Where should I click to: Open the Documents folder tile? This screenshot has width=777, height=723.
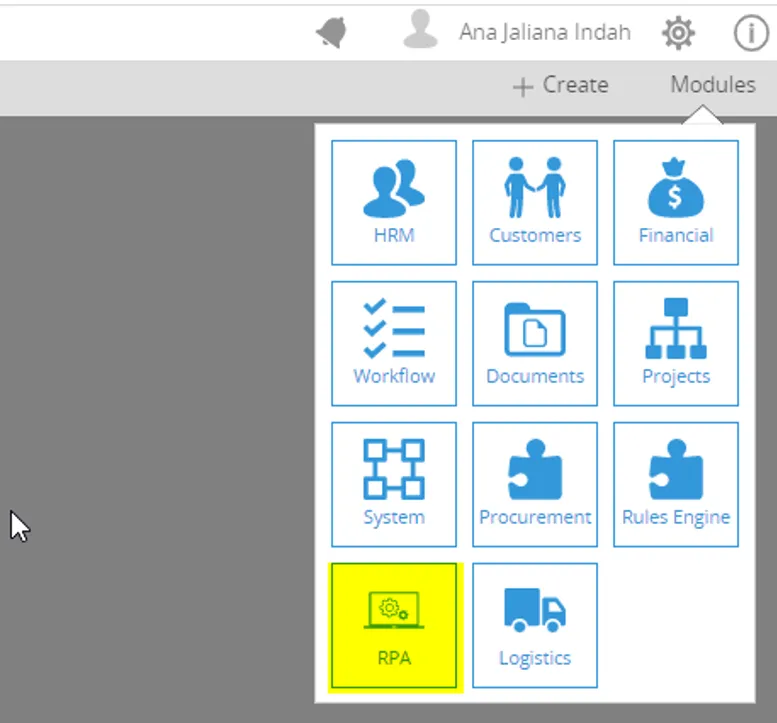534,343
